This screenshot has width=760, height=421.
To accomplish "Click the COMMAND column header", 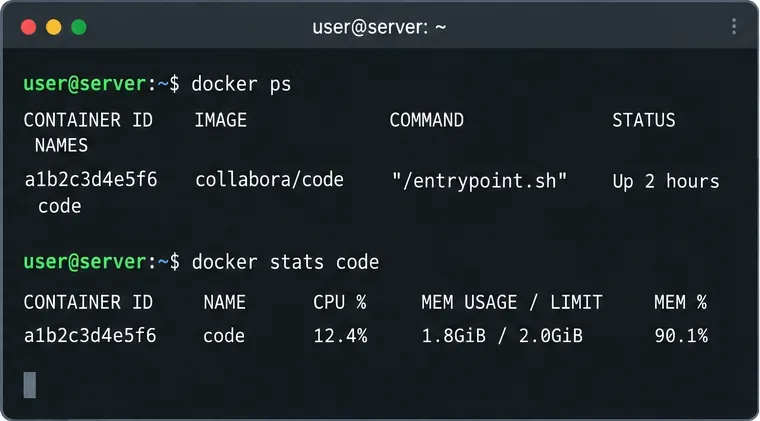I will 427,120.
